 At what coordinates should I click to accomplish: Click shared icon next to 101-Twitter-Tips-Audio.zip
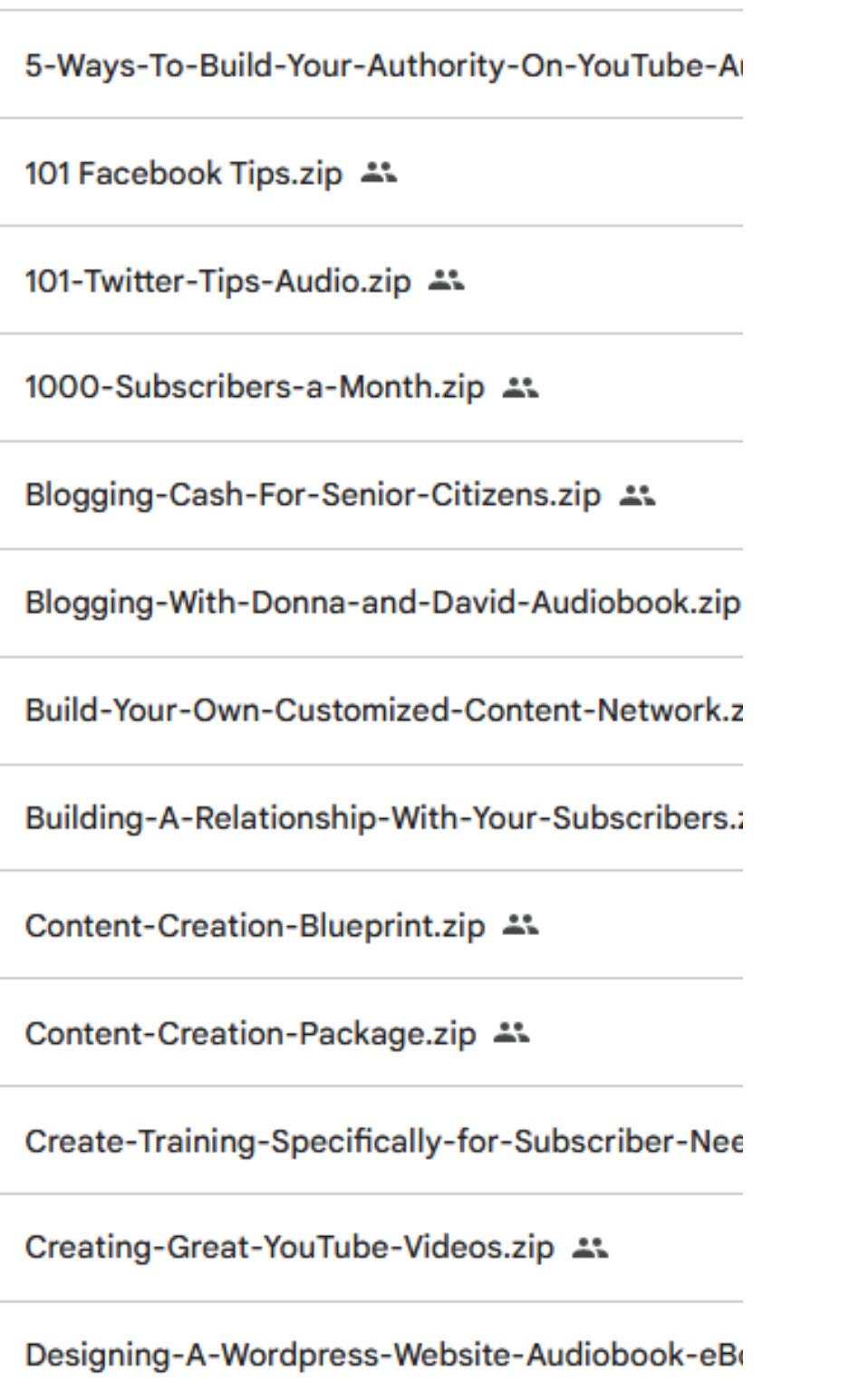pyautogui.click(x=446, y=281)
